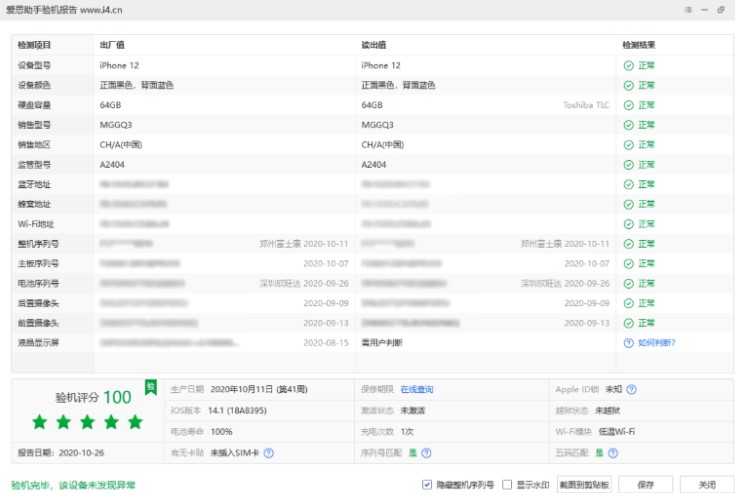This screenshot has height=493, width=735.
Task: Click the check icon in 主板序列号 row
Action: (x=629, y=264)
